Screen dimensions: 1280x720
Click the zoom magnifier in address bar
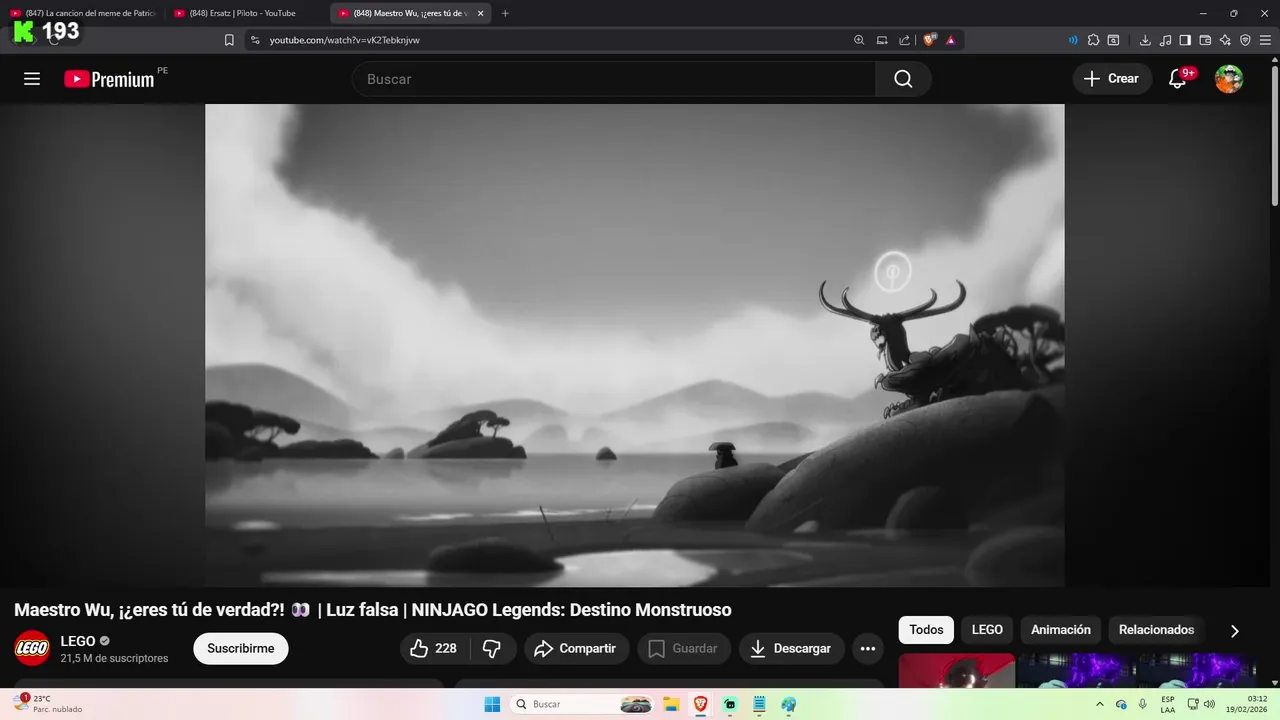point(859,40)
